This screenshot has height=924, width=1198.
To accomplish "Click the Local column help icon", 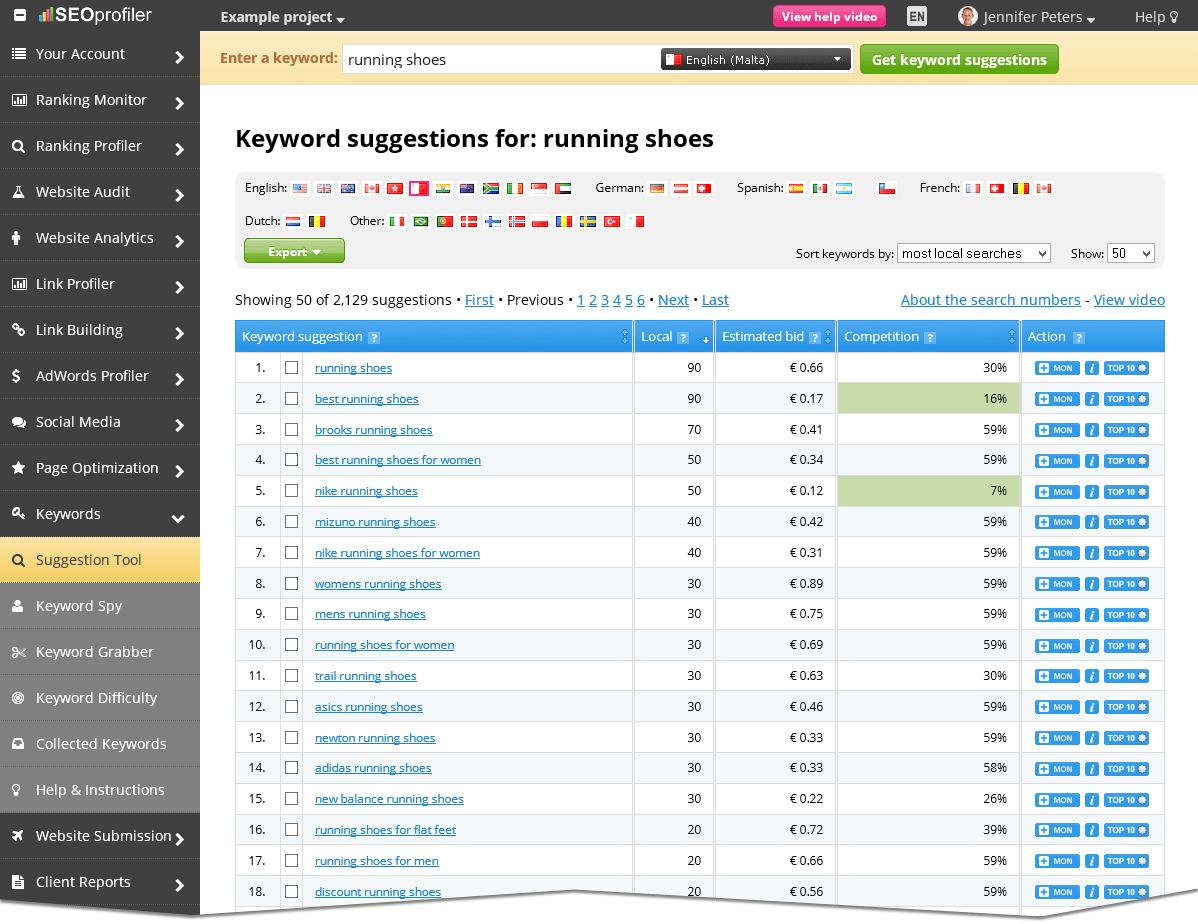I will click(x=682, y=337).
